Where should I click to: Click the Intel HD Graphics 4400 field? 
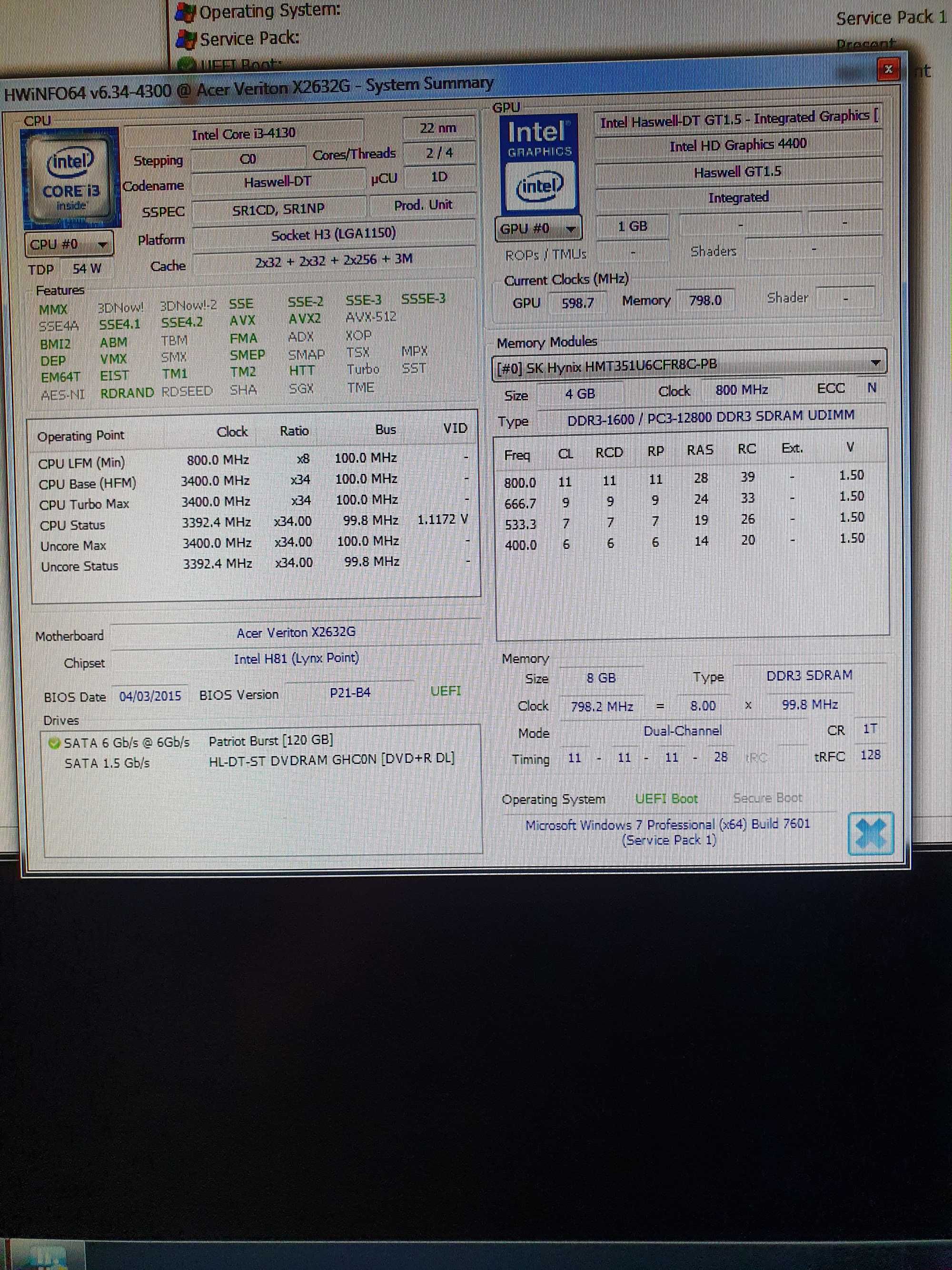coord(738,144)
